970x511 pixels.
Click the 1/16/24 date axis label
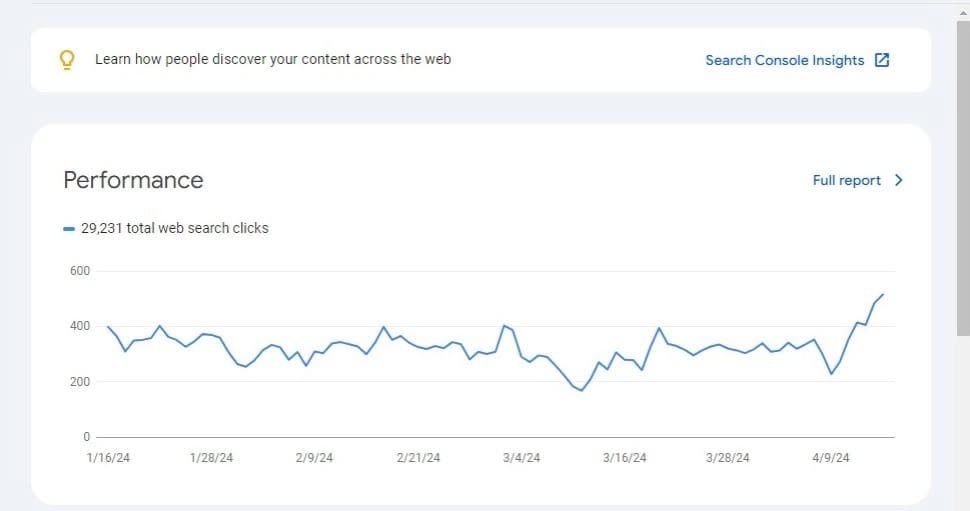108,458
